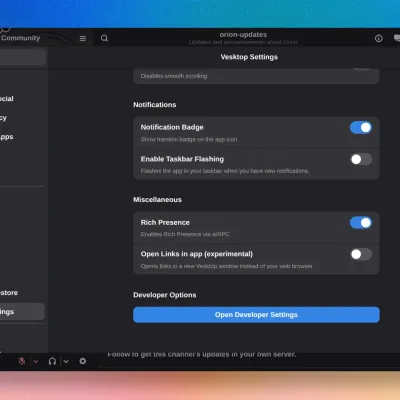Image resolution: width=400 pixels, height=400 pixels.
Task: Select the highlighted settings sidebar item
Action: pos(22,312)
